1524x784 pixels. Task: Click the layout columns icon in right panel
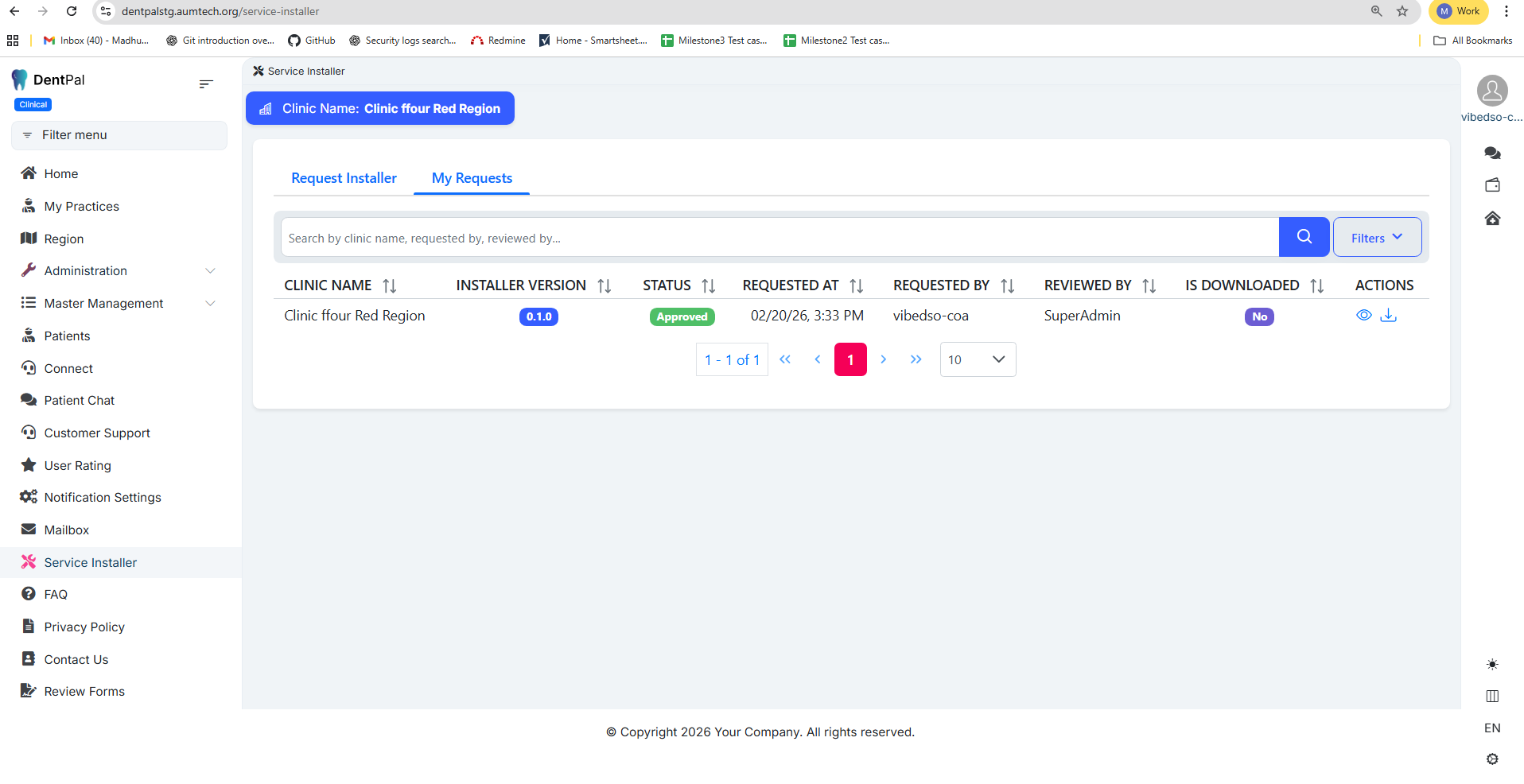point(1492,696)
